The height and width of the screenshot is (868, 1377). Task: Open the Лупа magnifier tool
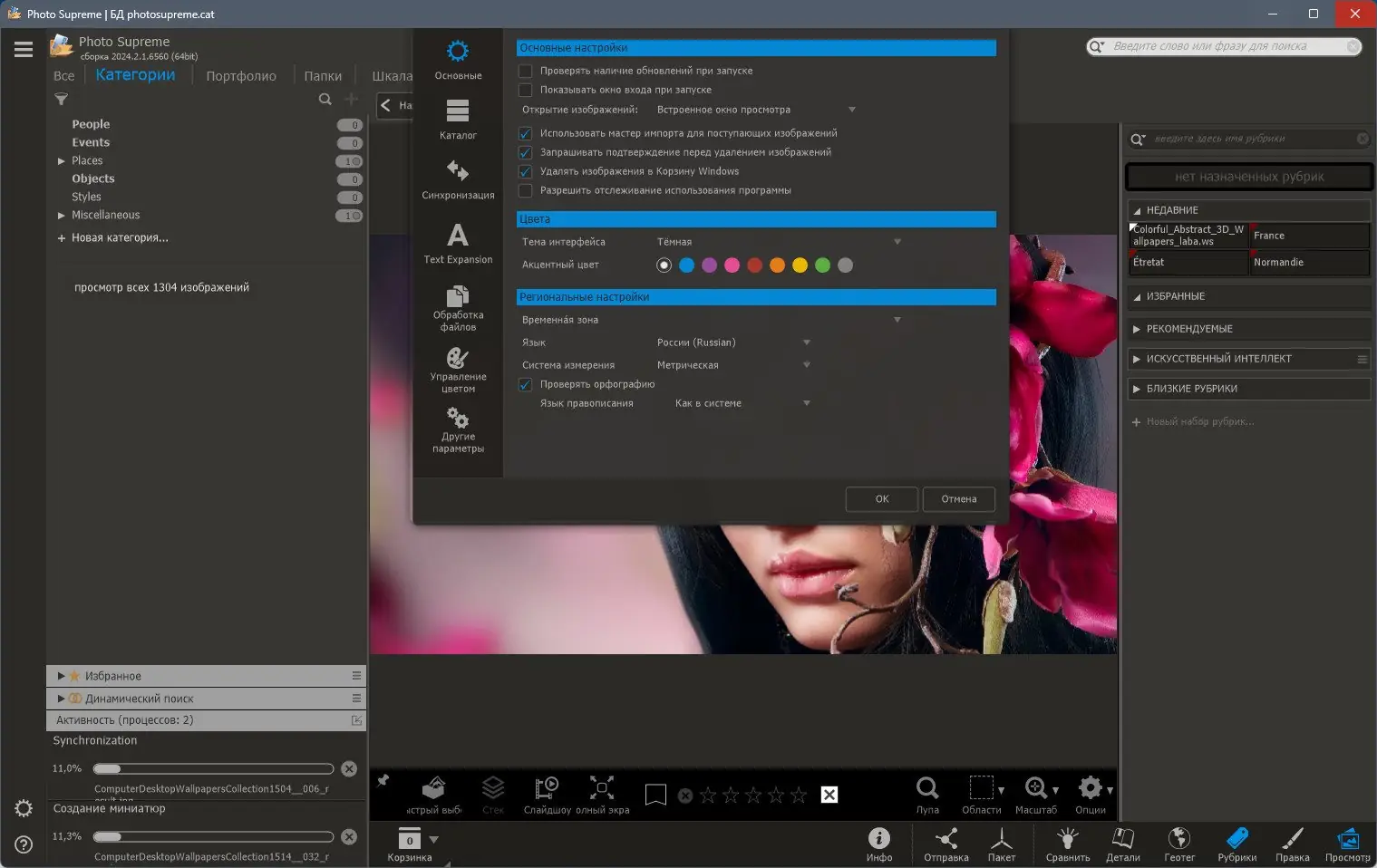[926, 794]
